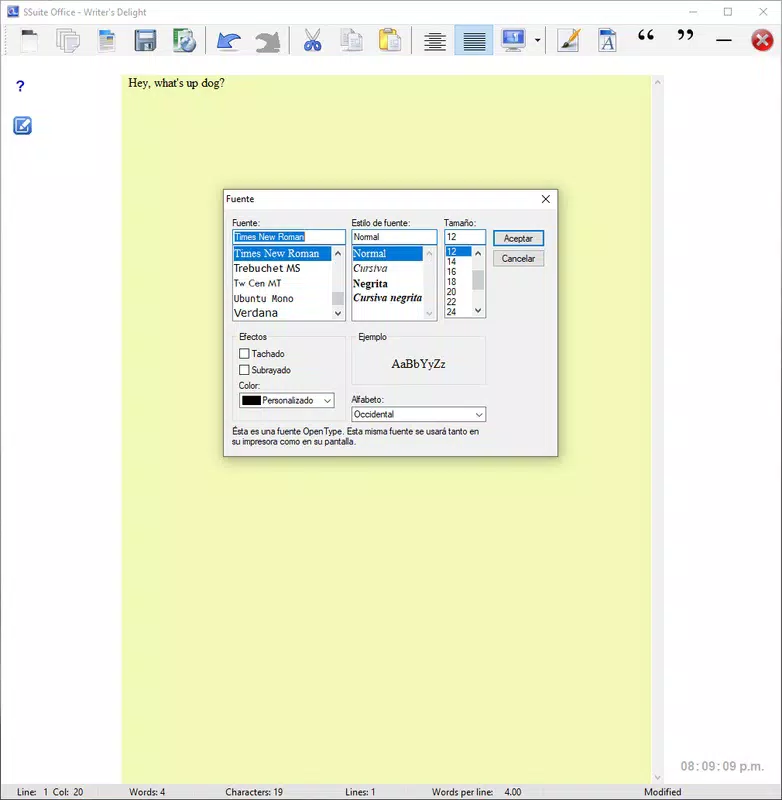Set font size to 22
Image resolution: width=782 pixels, height=800 pixels.
point(458,302)
